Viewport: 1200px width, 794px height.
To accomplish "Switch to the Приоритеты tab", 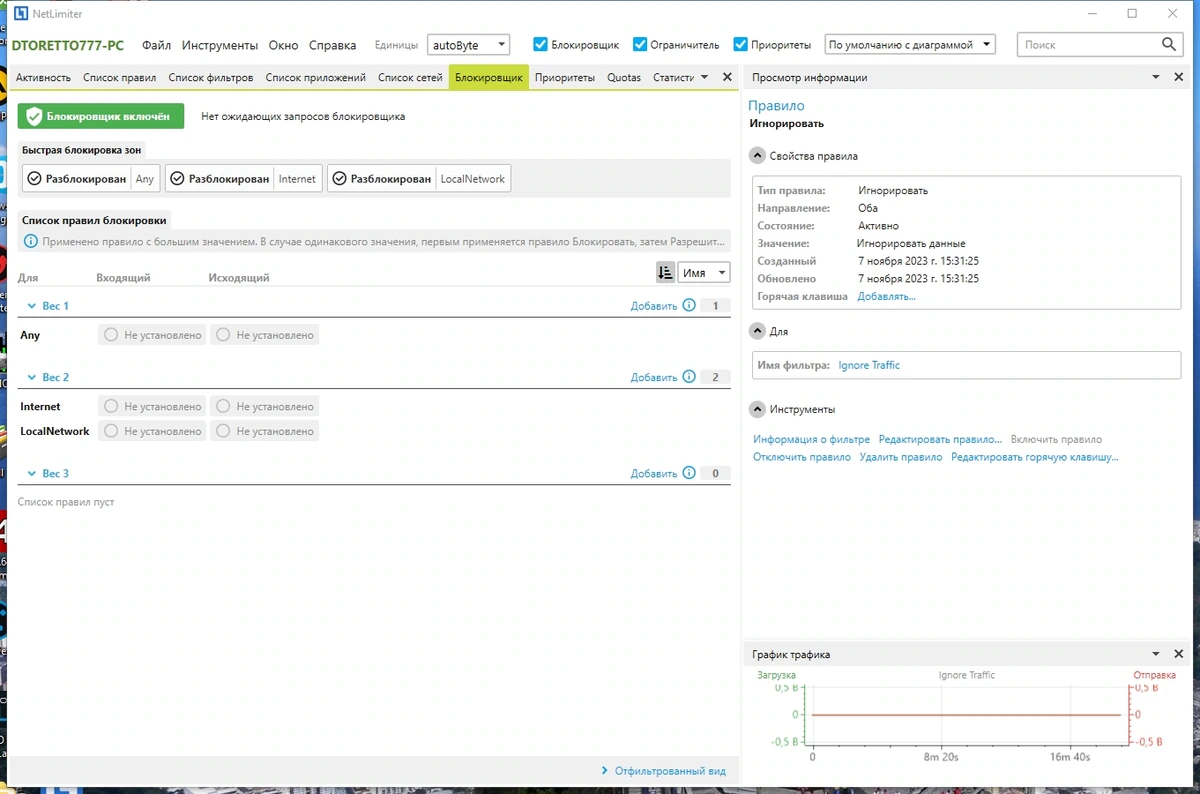I will [565, 77].
